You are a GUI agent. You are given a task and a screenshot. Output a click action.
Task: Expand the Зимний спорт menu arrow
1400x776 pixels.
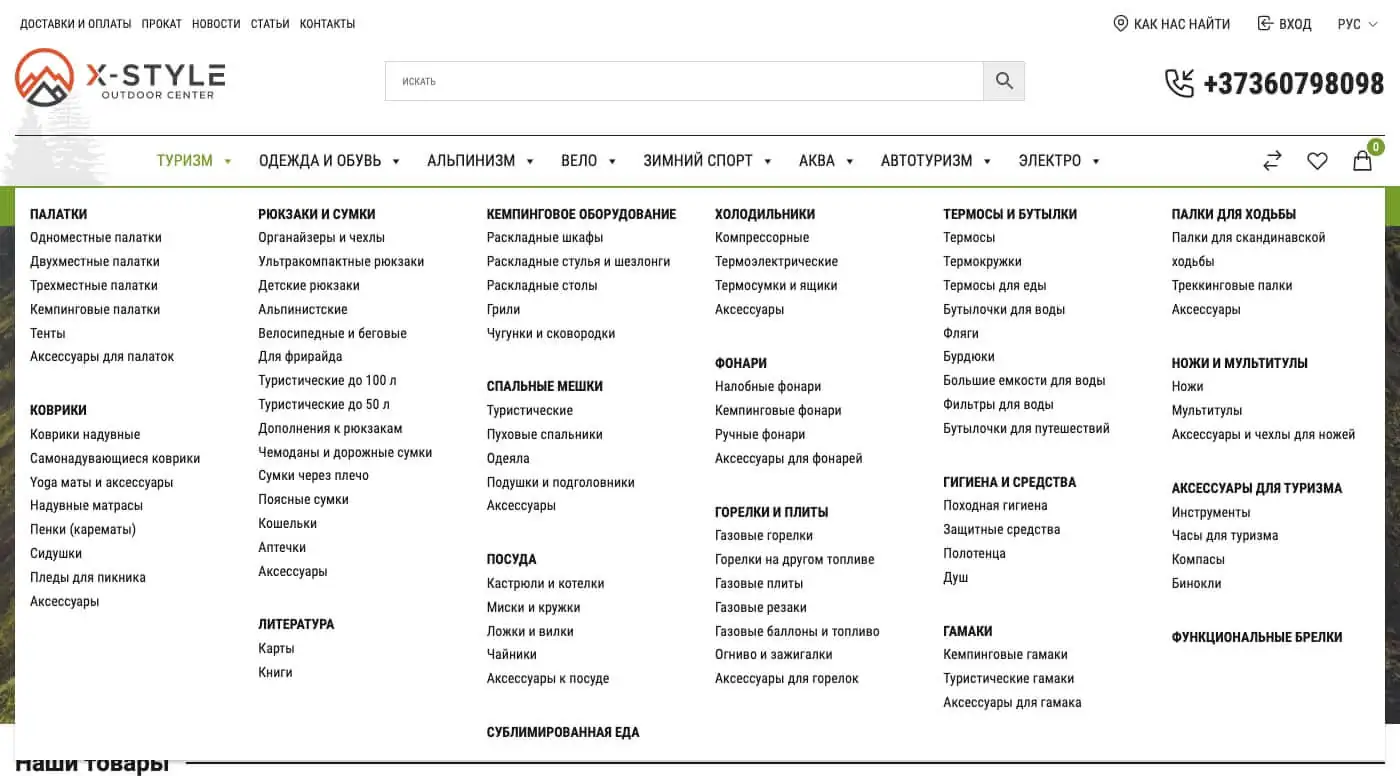point(768,161)
